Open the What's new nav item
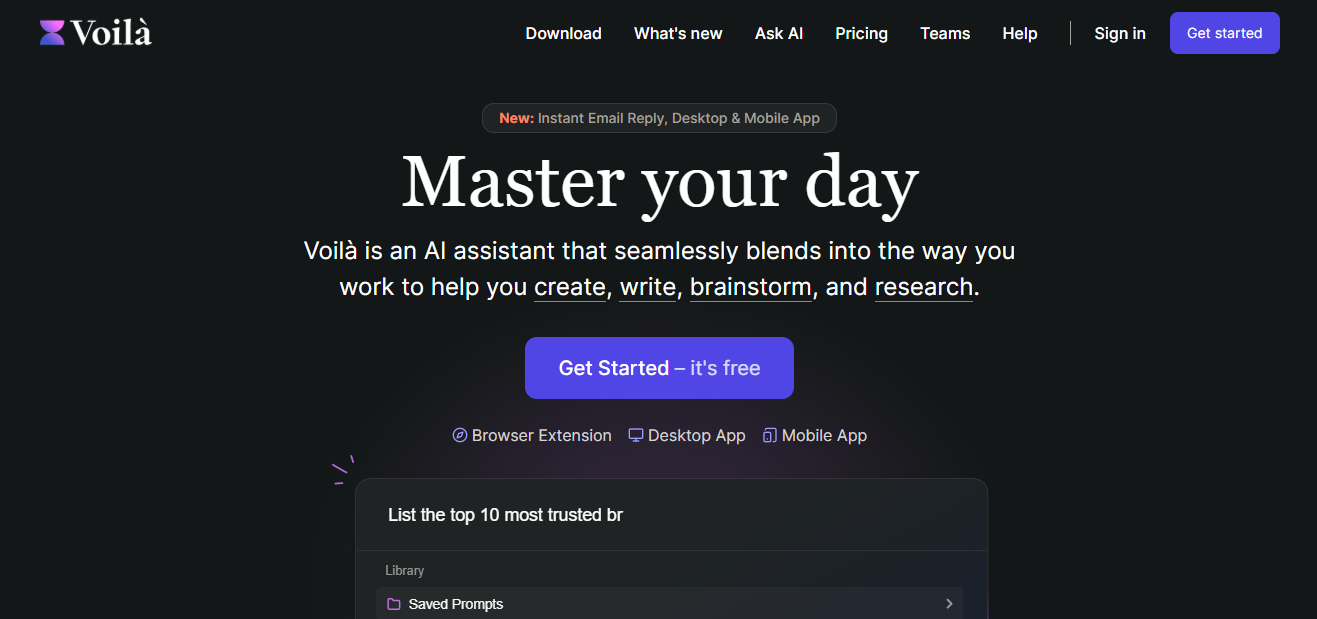Viewport: 1317px width, 619px height. click(678, 33)
